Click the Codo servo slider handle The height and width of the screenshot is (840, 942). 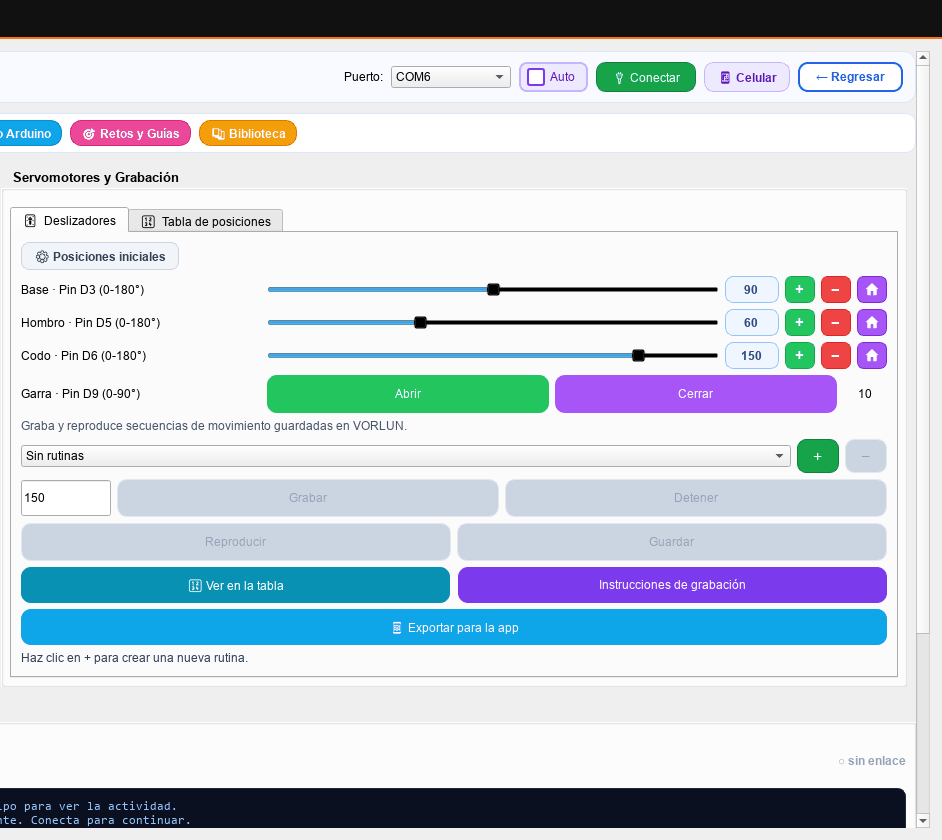point(639,356)
